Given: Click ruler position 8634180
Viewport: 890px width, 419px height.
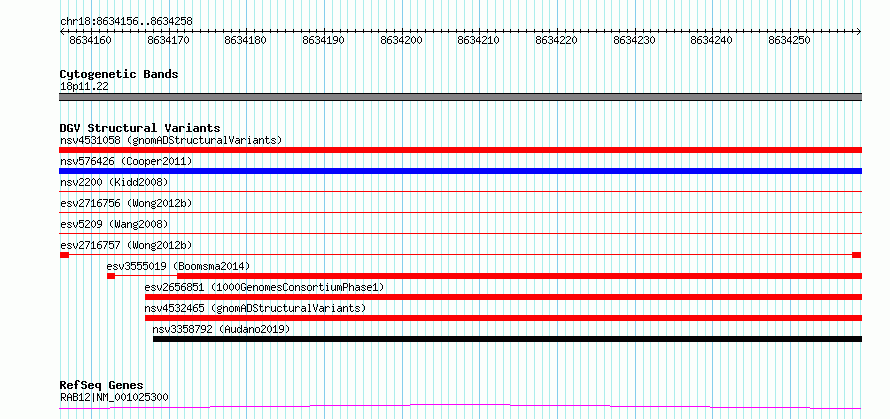Looking at the screenshot, I should [x=246, y=40].
